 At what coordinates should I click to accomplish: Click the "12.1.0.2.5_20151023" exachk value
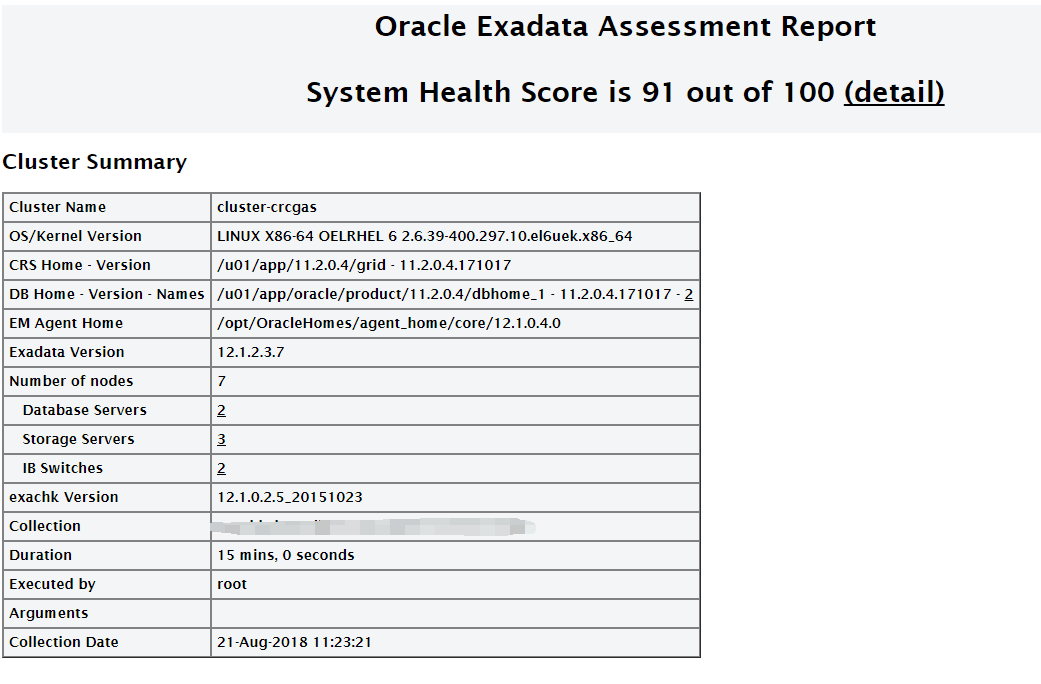tap(290, 497)
